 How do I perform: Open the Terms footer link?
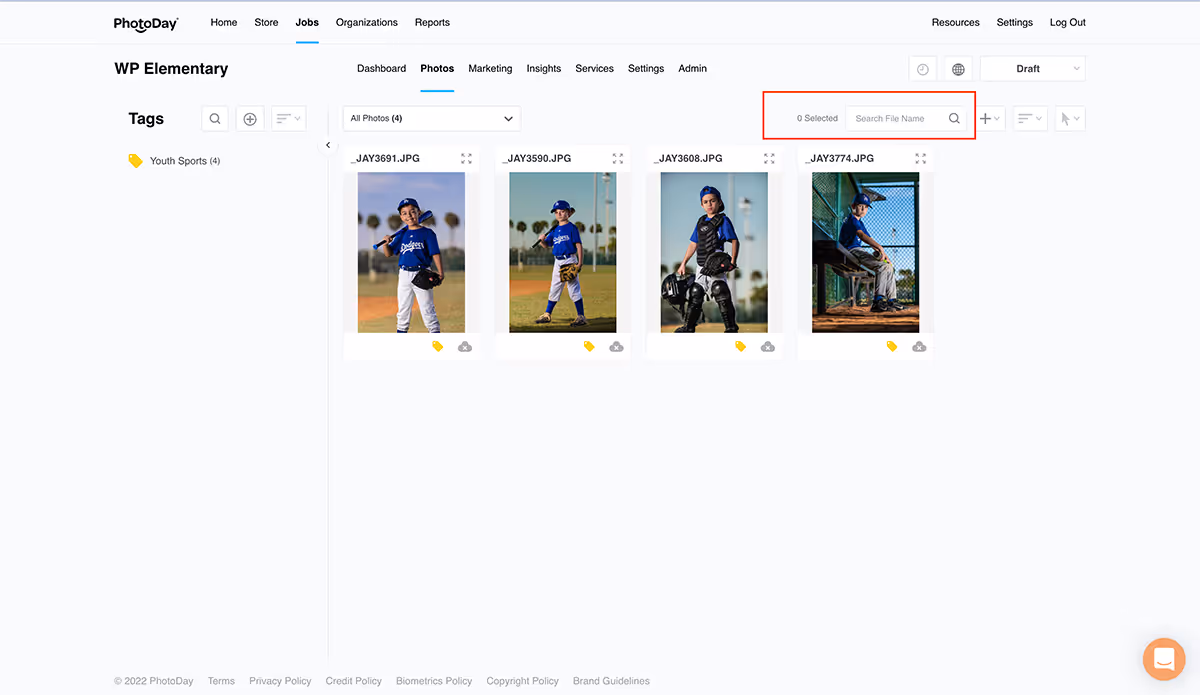click(221, 681)
